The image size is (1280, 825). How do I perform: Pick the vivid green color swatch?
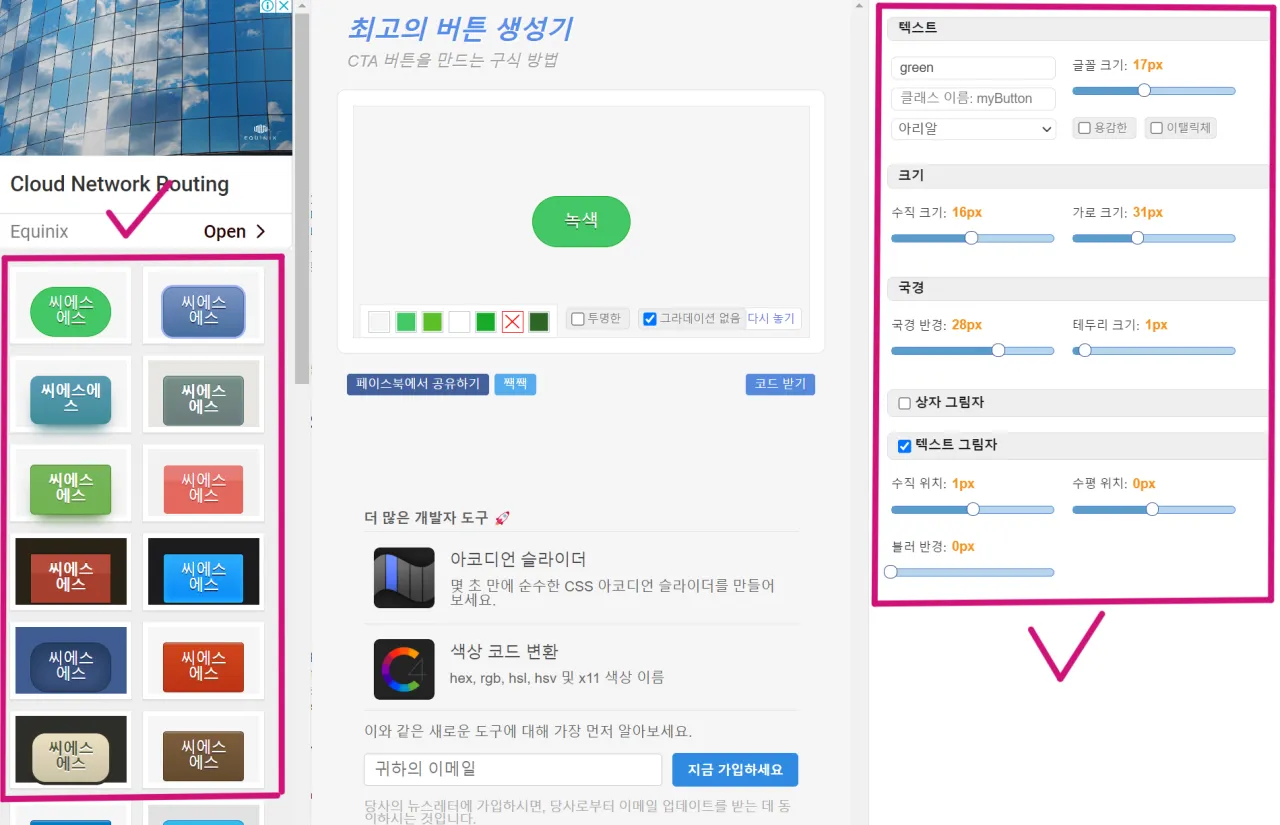[485, 321]
